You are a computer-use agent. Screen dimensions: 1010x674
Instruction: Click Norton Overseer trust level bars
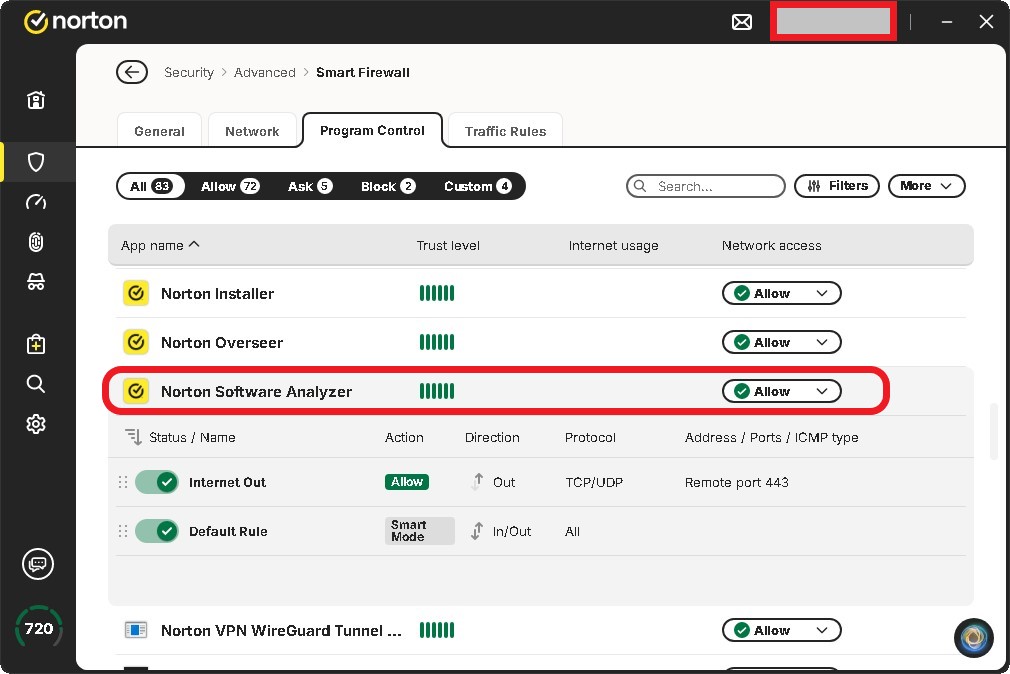click(437, 342)
